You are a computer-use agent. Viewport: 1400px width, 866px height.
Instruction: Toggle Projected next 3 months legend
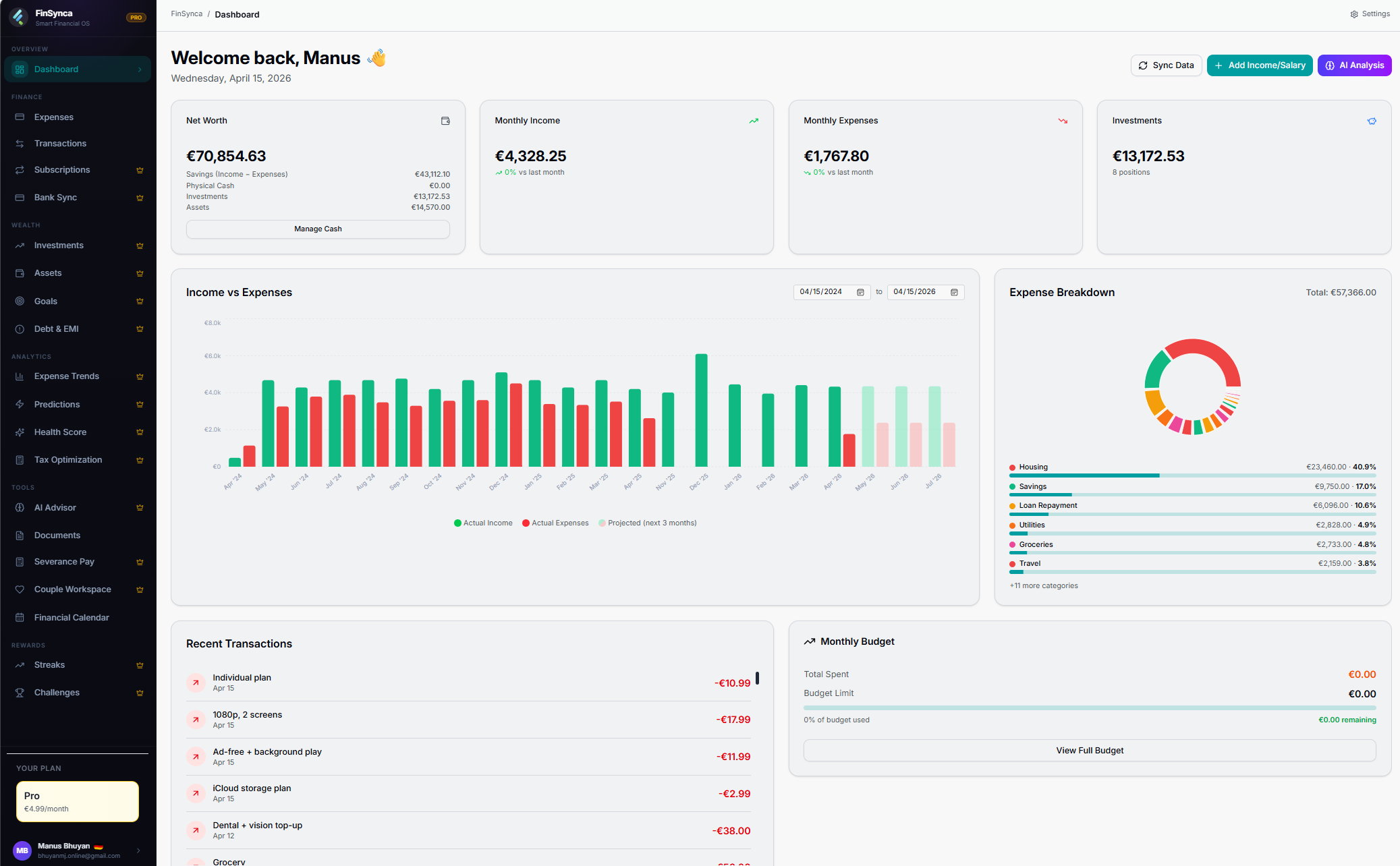click(x=648, y=523)
